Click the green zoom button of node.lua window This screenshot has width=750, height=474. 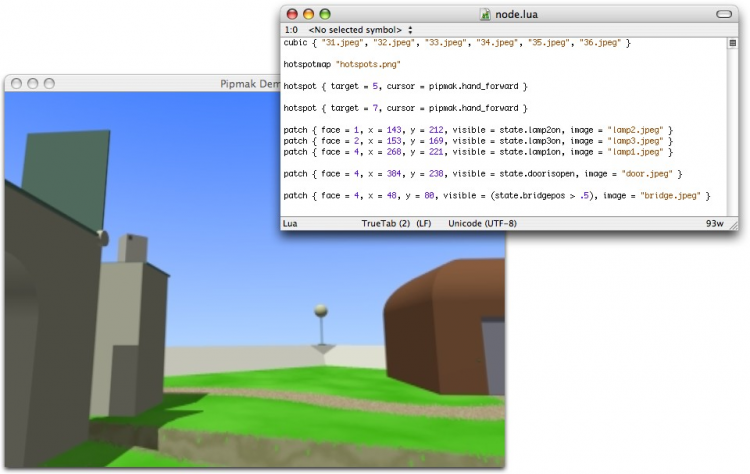tap(325, 14)
